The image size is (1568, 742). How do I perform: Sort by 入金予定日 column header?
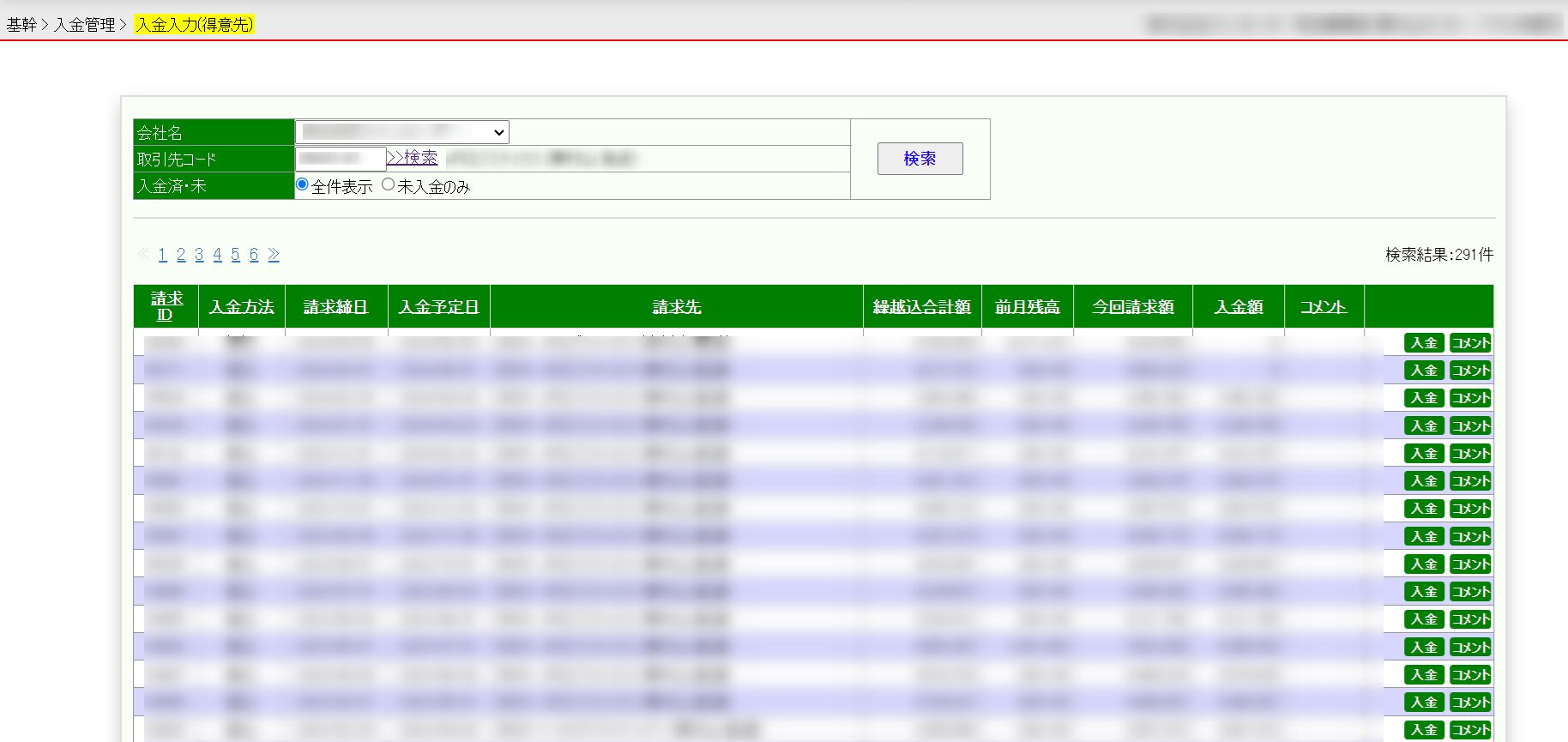[x=439, y=307]
